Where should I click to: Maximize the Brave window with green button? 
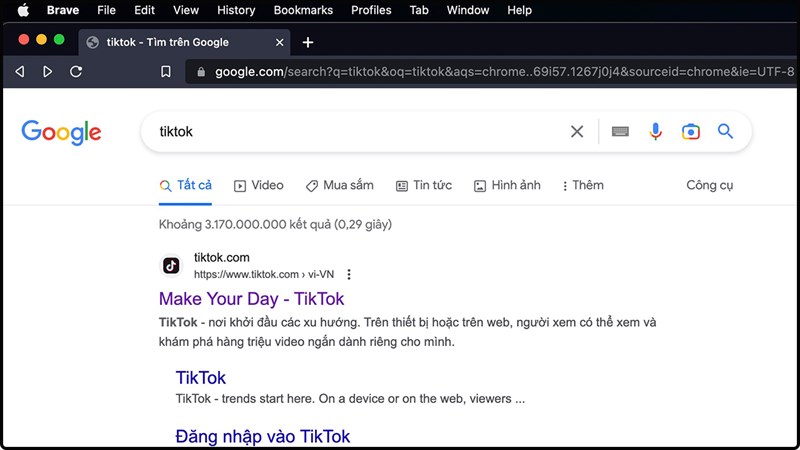(x=59, y=40)
